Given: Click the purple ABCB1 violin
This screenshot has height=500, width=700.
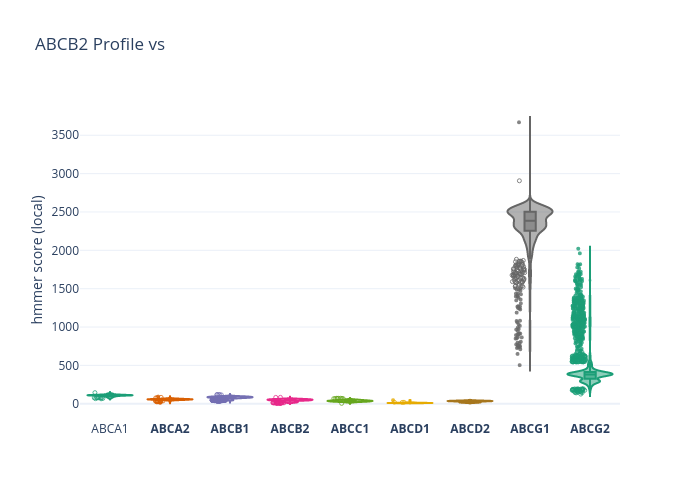Looking at the screenshot, I should click(x=230, y=397).
